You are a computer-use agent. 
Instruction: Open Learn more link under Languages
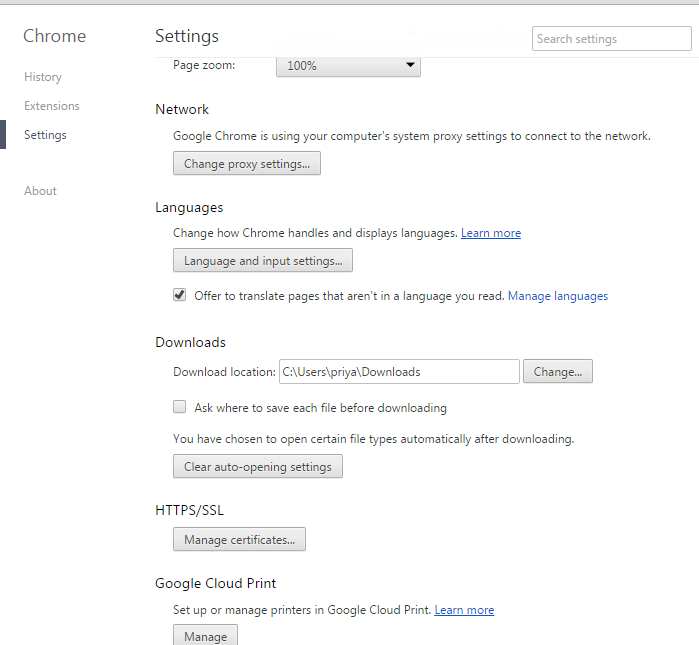click(491, 233)
